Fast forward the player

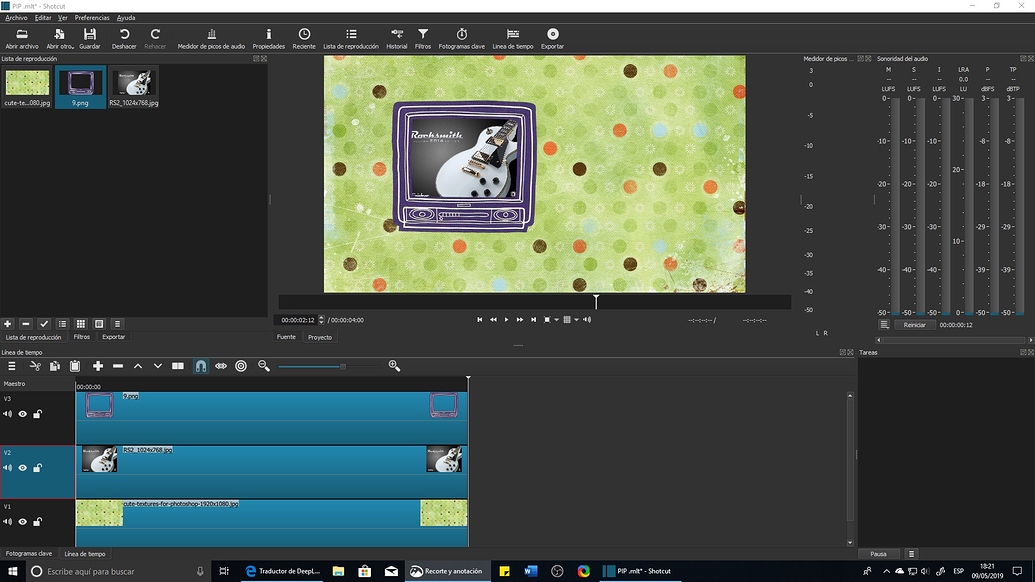click(x=519, y=320)
